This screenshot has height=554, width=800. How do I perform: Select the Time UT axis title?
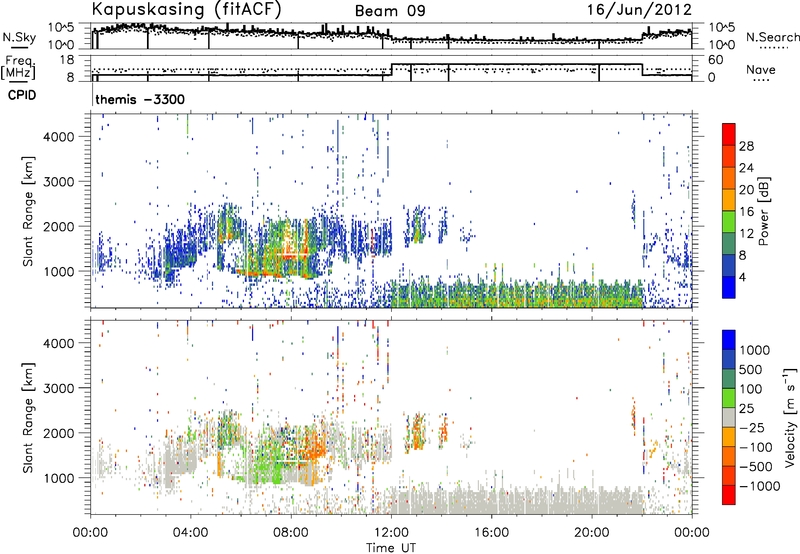tap(391, 548)
